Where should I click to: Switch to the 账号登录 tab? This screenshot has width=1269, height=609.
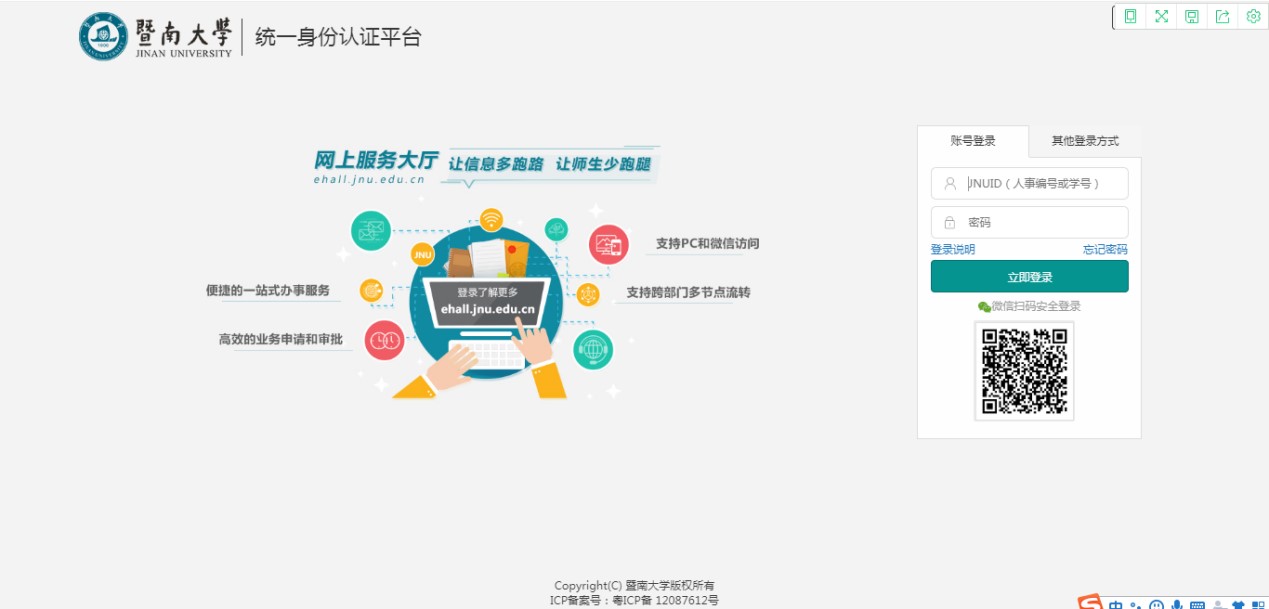[972, 141]
